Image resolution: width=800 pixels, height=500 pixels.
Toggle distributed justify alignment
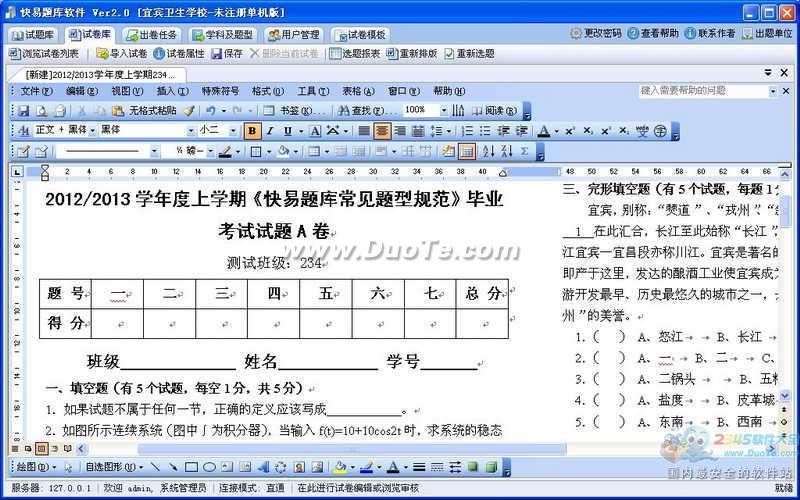[x=418, y=131]
